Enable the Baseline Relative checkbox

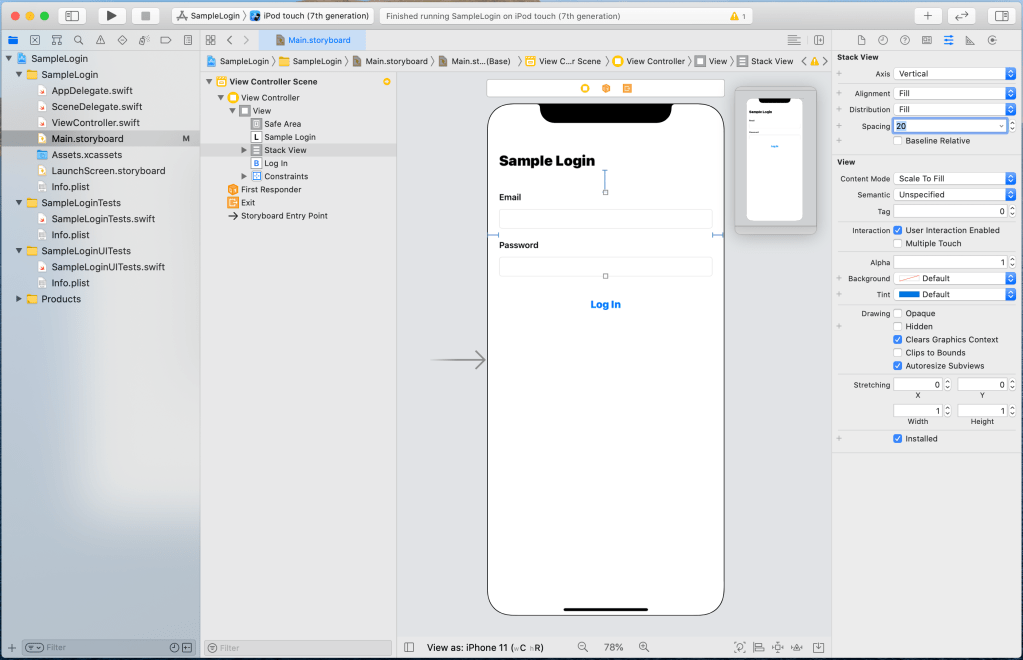tap(898, 141)
